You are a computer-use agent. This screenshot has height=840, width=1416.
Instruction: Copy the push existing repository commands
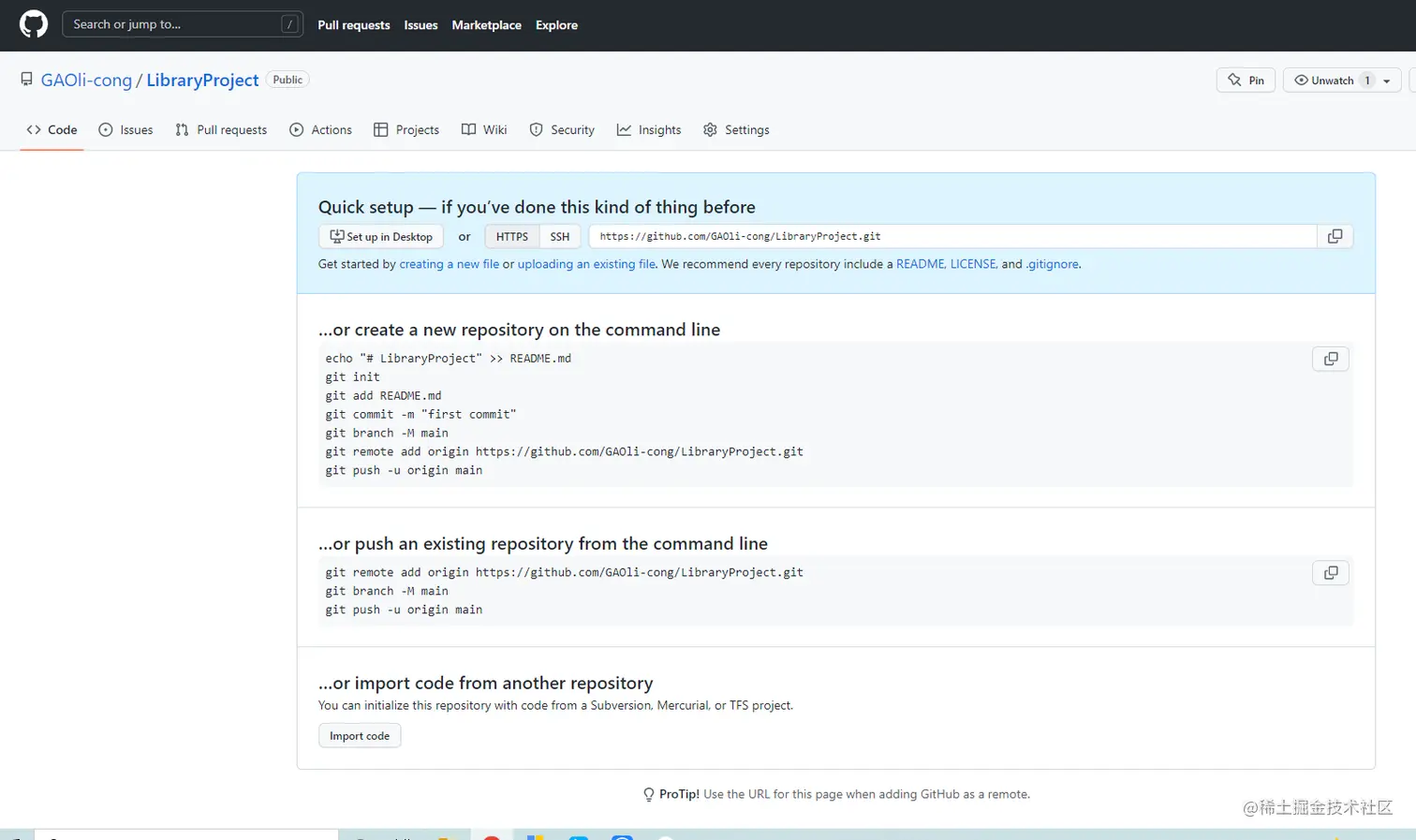pos(1330,573)
